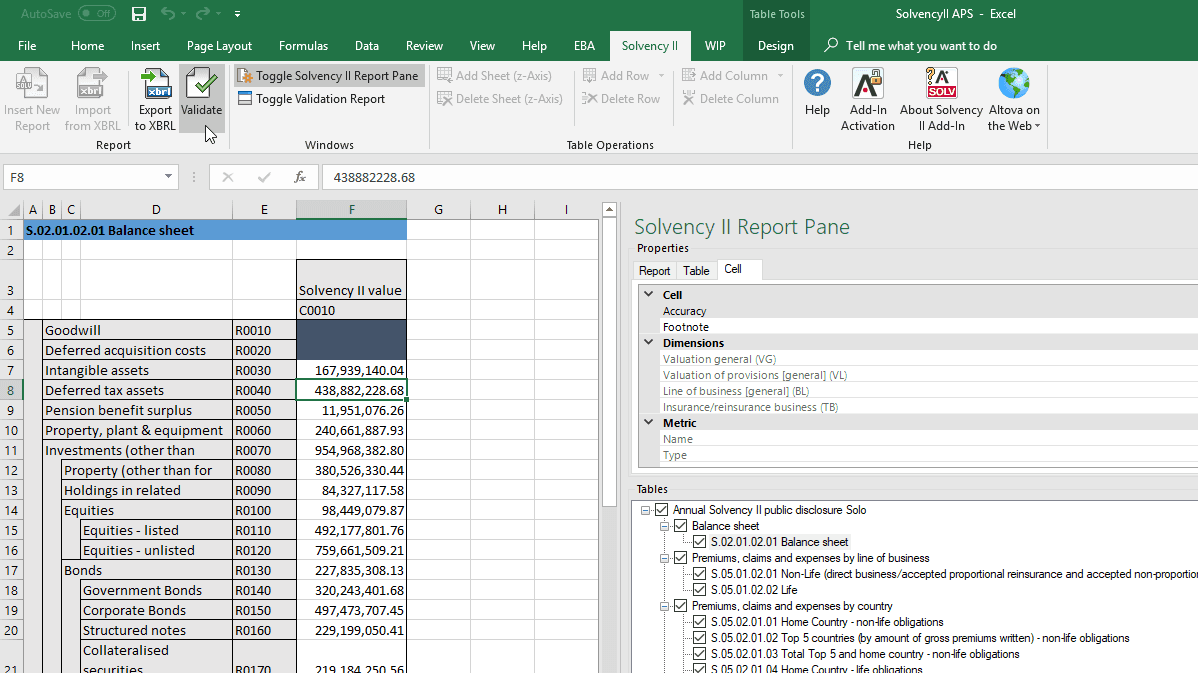Open the File tab
The height and width of the screenshot is (673, 1198).
pyautogui.click(x=28, y=46)
